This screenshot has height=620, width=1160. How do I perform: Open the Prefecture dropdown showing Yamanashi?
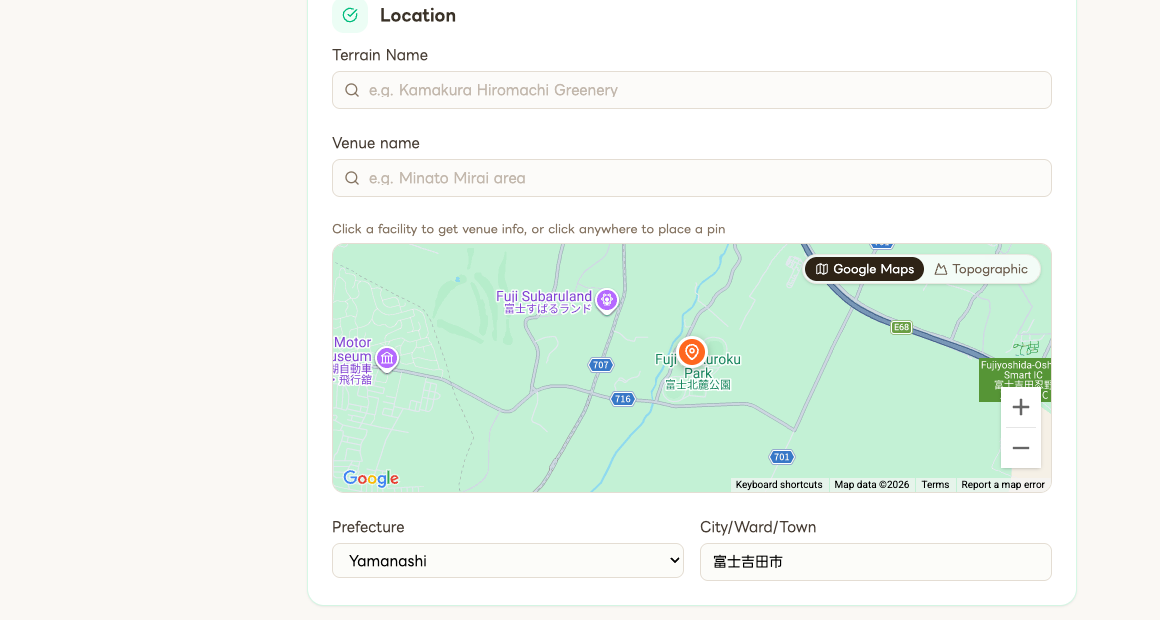pos(507,561)
